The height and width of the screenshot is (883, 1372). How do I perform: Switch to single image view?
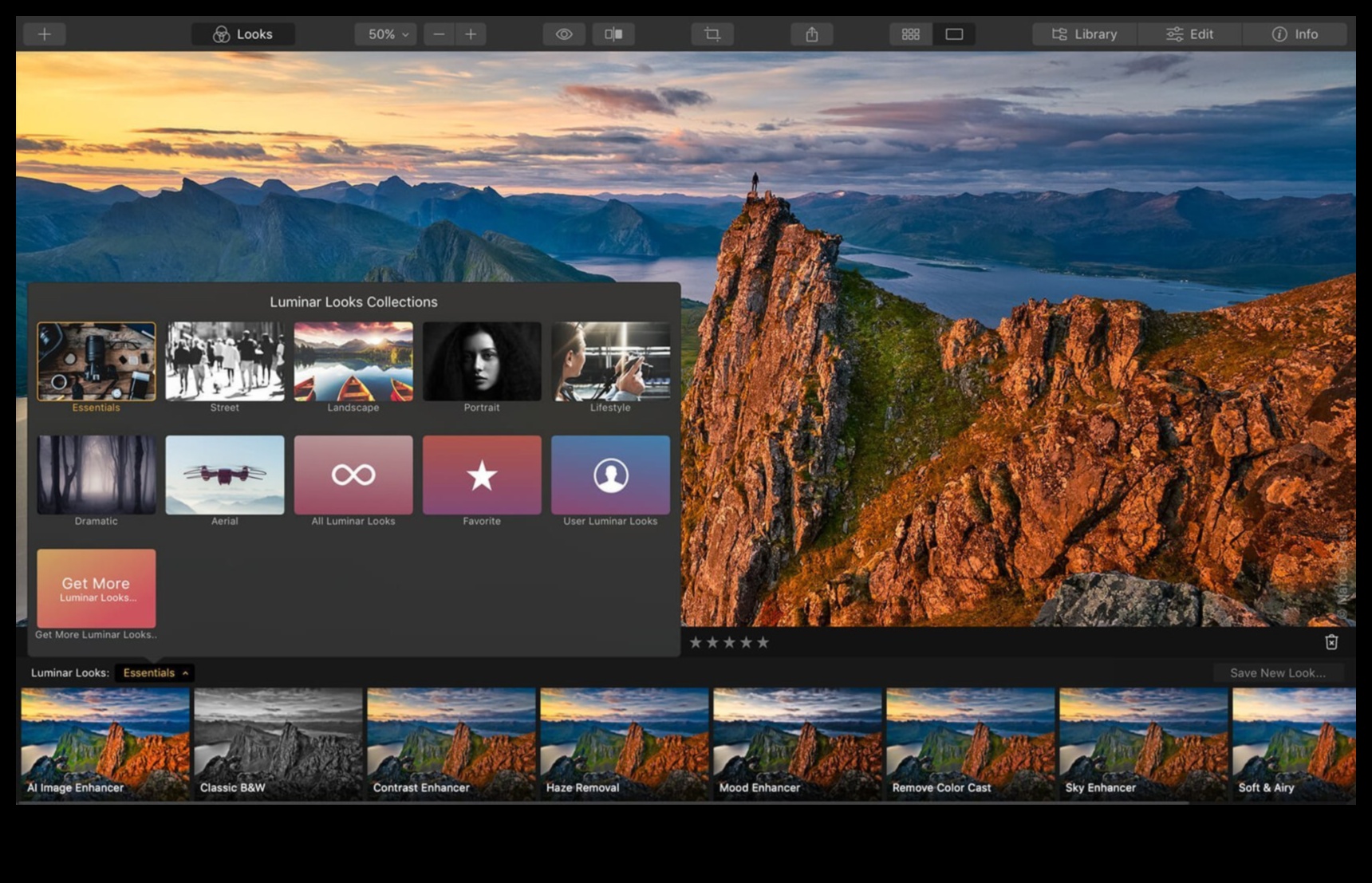[x=954, y=34]
